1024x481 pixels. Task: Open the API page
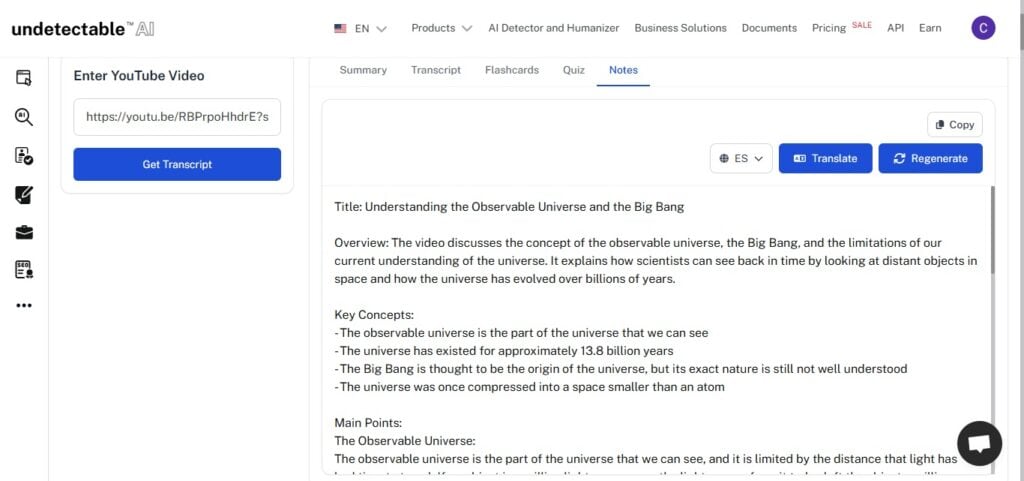point(895,28)
